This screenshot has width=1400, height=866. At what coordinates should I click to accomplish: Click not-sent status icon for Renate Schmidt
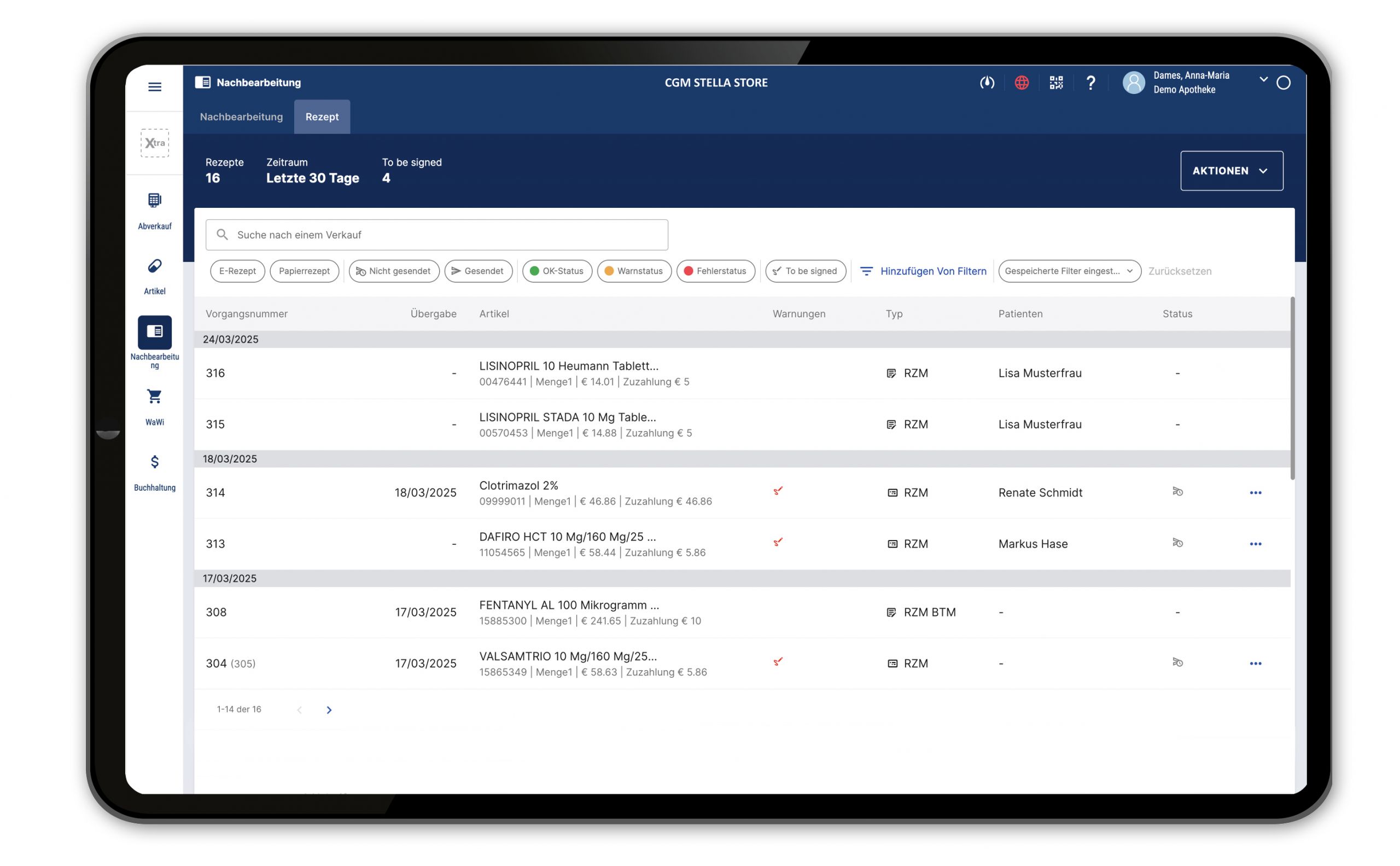[1177, 491]
